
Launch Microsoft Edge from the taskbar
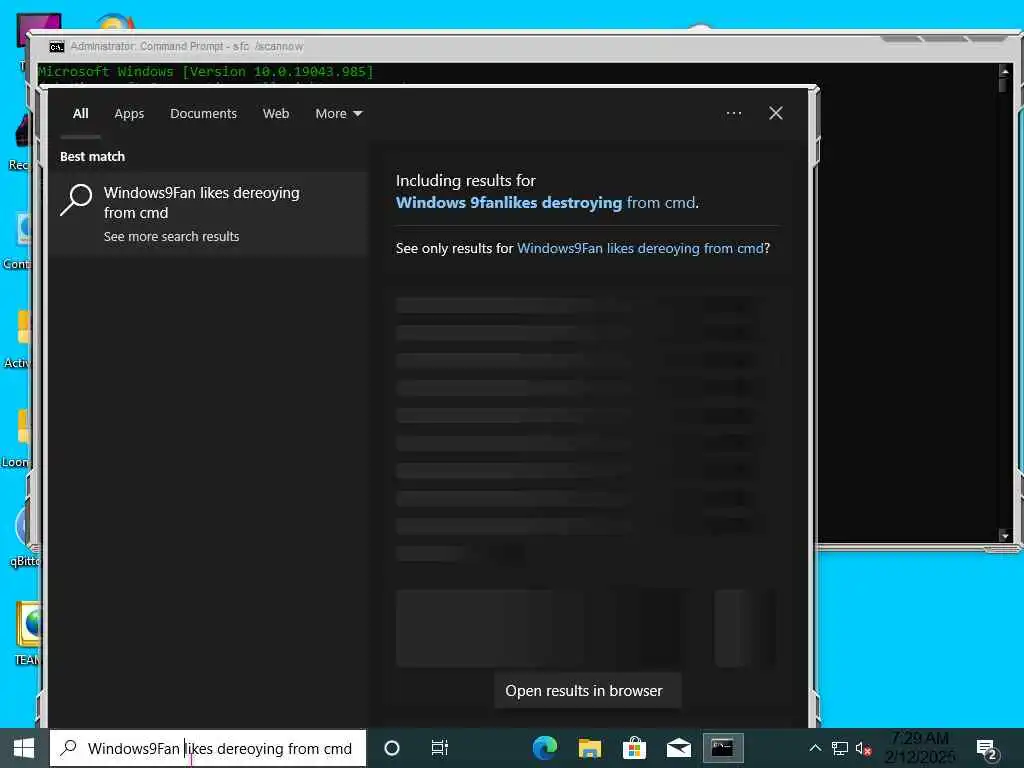[545, 748]
